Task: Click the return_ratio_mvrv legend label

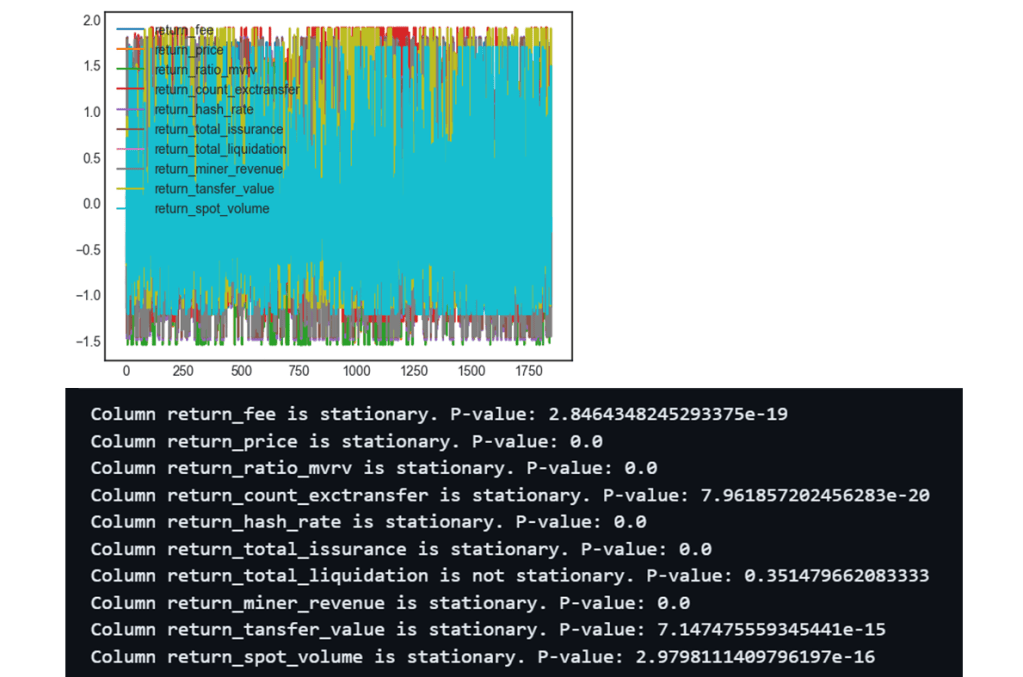Action: 204,70
